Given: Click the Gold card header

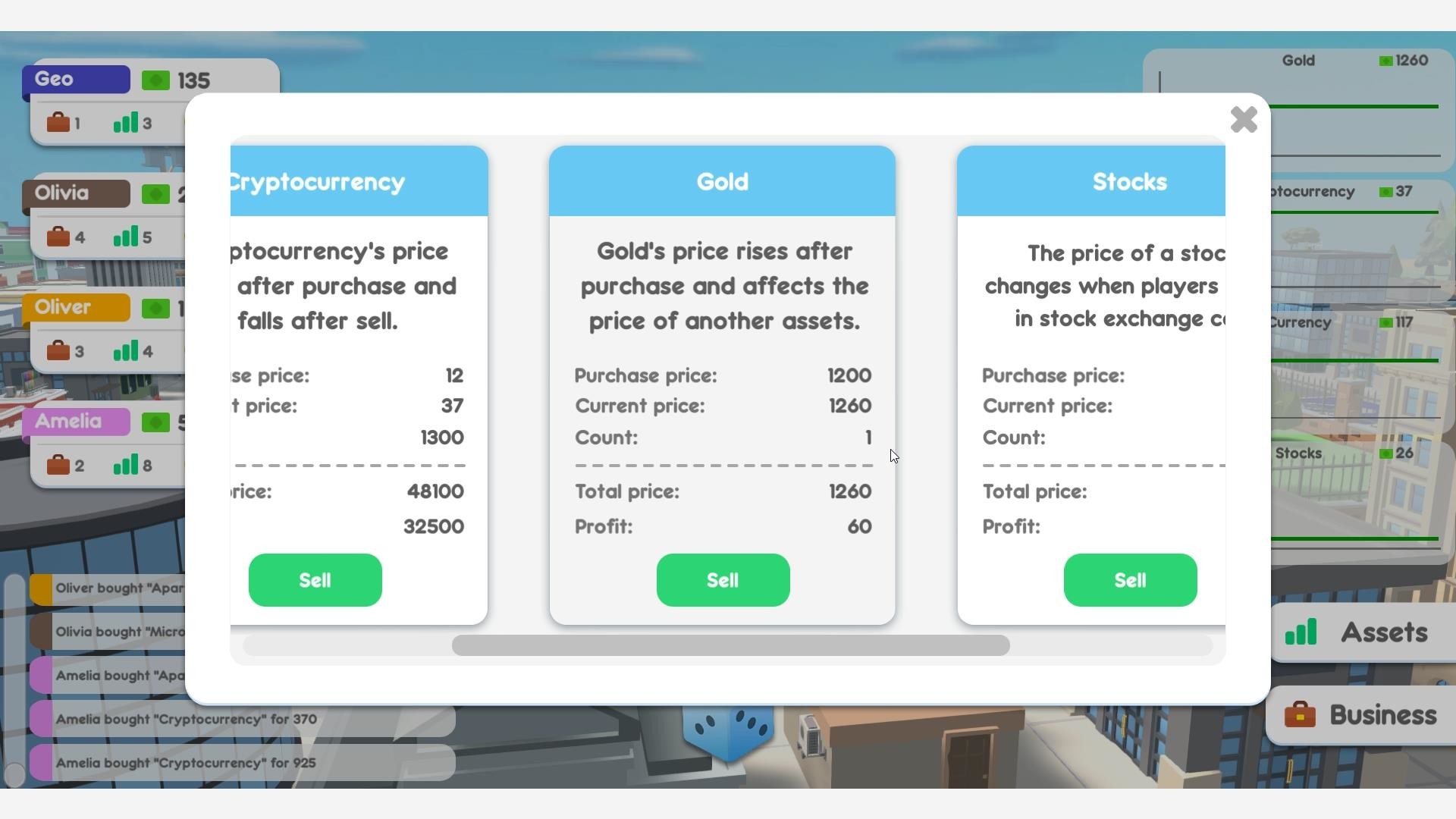Looking at the screenshot, I should click(x=722, y=182).
